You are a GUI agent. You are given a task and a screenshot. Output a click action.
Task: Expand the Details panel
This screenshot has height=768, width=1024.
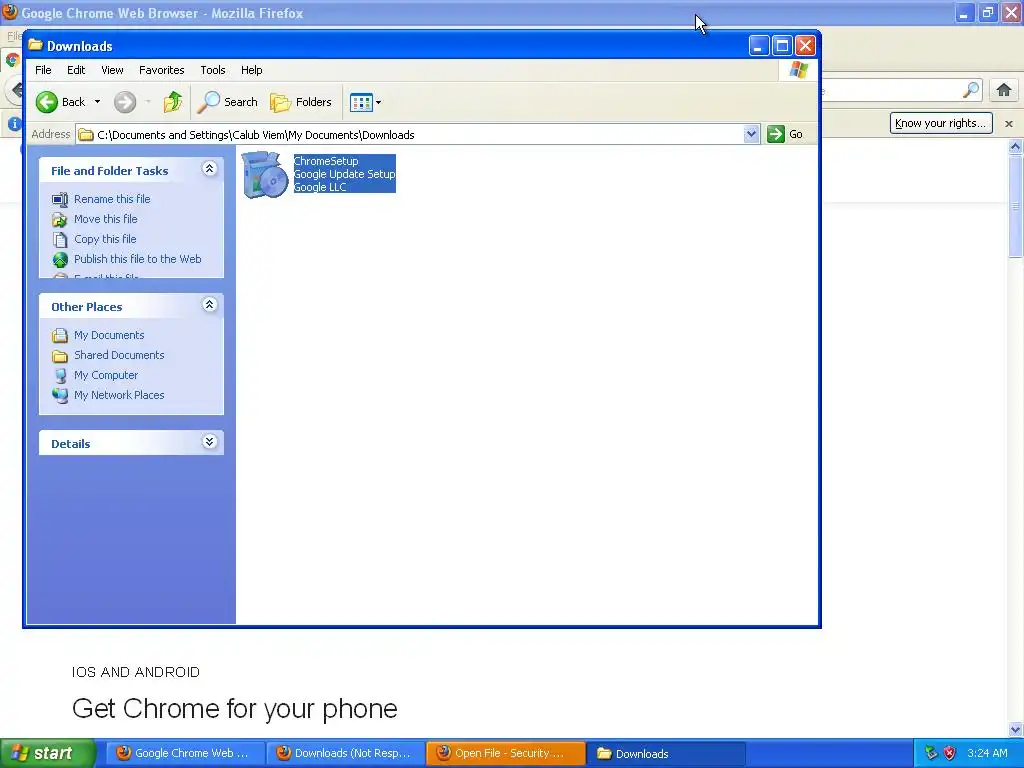(209, 442)
